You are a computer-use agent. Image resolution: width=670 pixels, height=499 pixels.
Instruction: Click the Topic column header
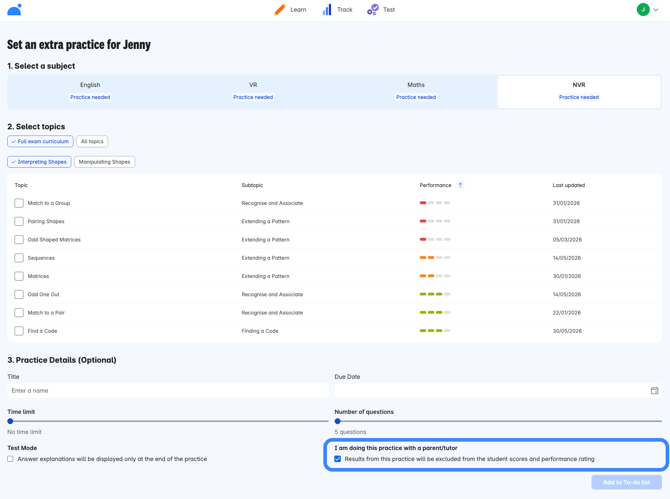pos(21,185)
